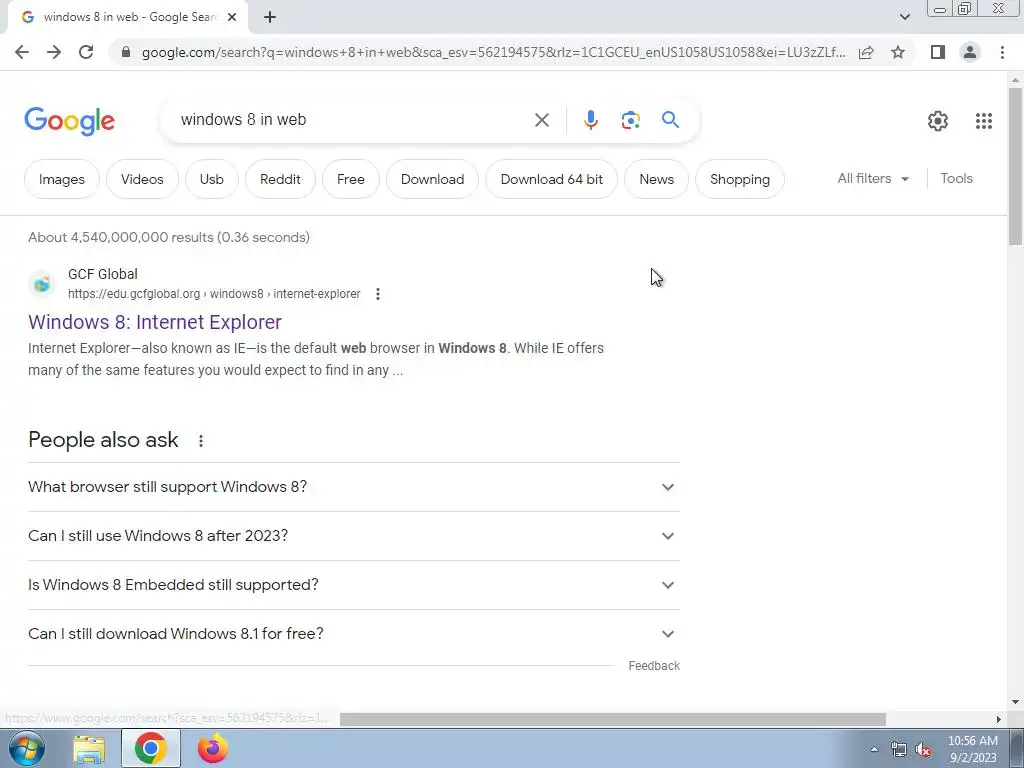Click the horizontal scrollbar thumb
The image size is (1024, 768).
pyautogui.click(x=613, y=720)
